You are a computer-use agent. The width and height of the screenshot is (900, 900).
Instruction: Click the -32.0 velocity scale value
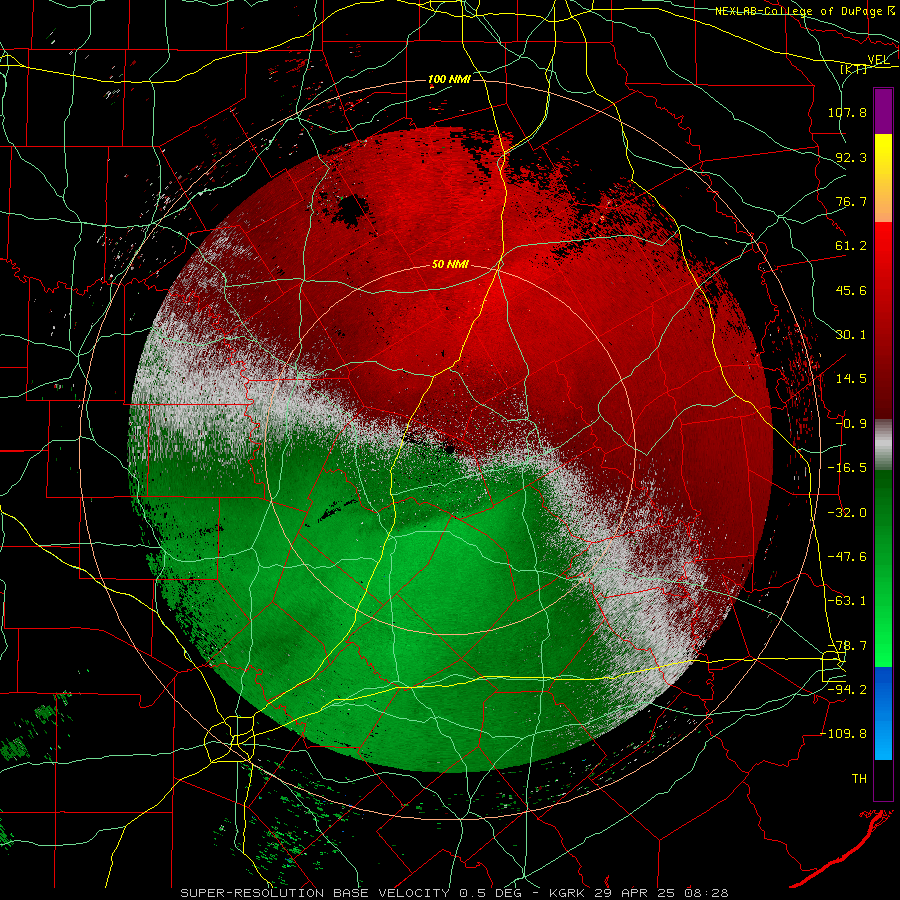click(x=847, y=513)
